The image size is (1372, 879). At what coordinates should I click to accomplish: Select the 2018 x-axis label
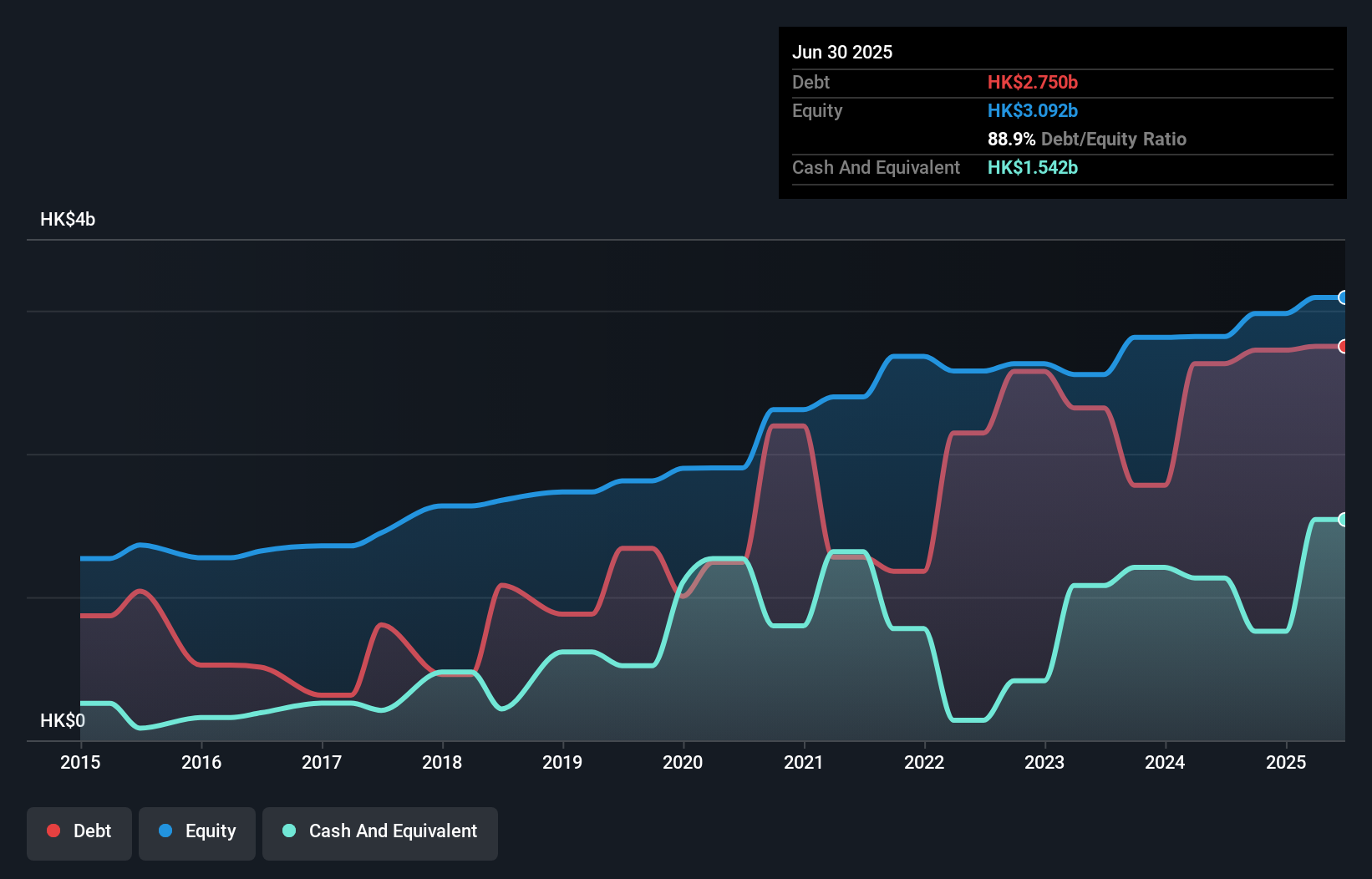pyautogui.click(x=442, y=762)
